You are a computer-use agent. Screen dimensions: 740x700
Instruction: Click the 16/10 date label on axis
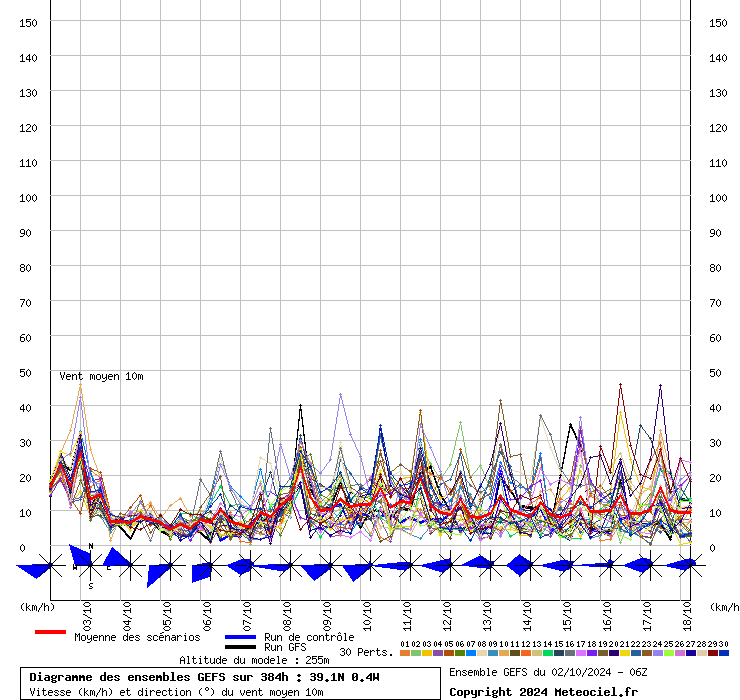point(607,611)
